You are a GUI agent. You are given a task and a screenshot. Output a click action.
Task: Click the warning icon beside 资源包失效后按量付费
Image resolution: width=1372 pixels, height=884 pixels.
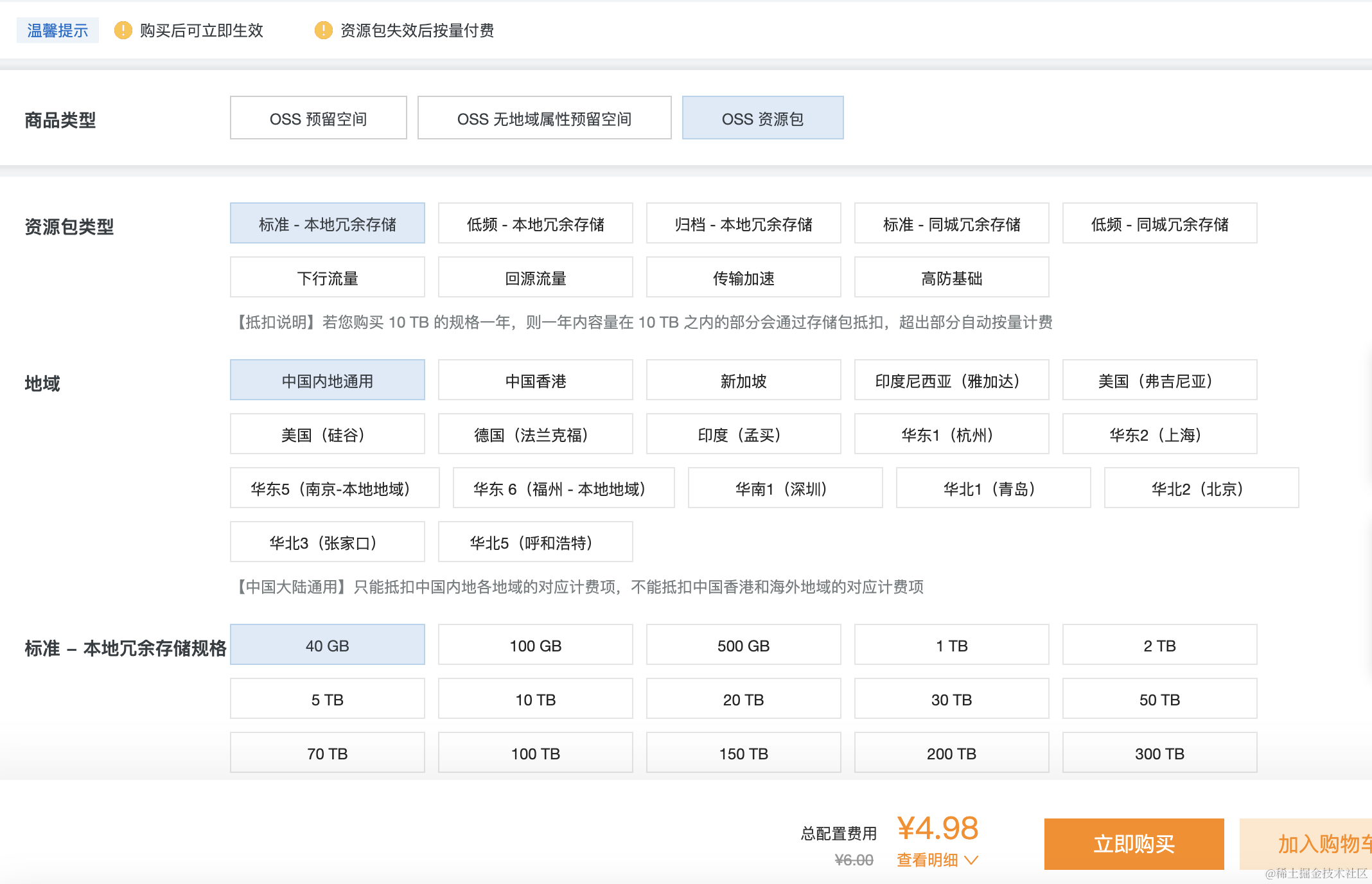(x=323, y=30)
